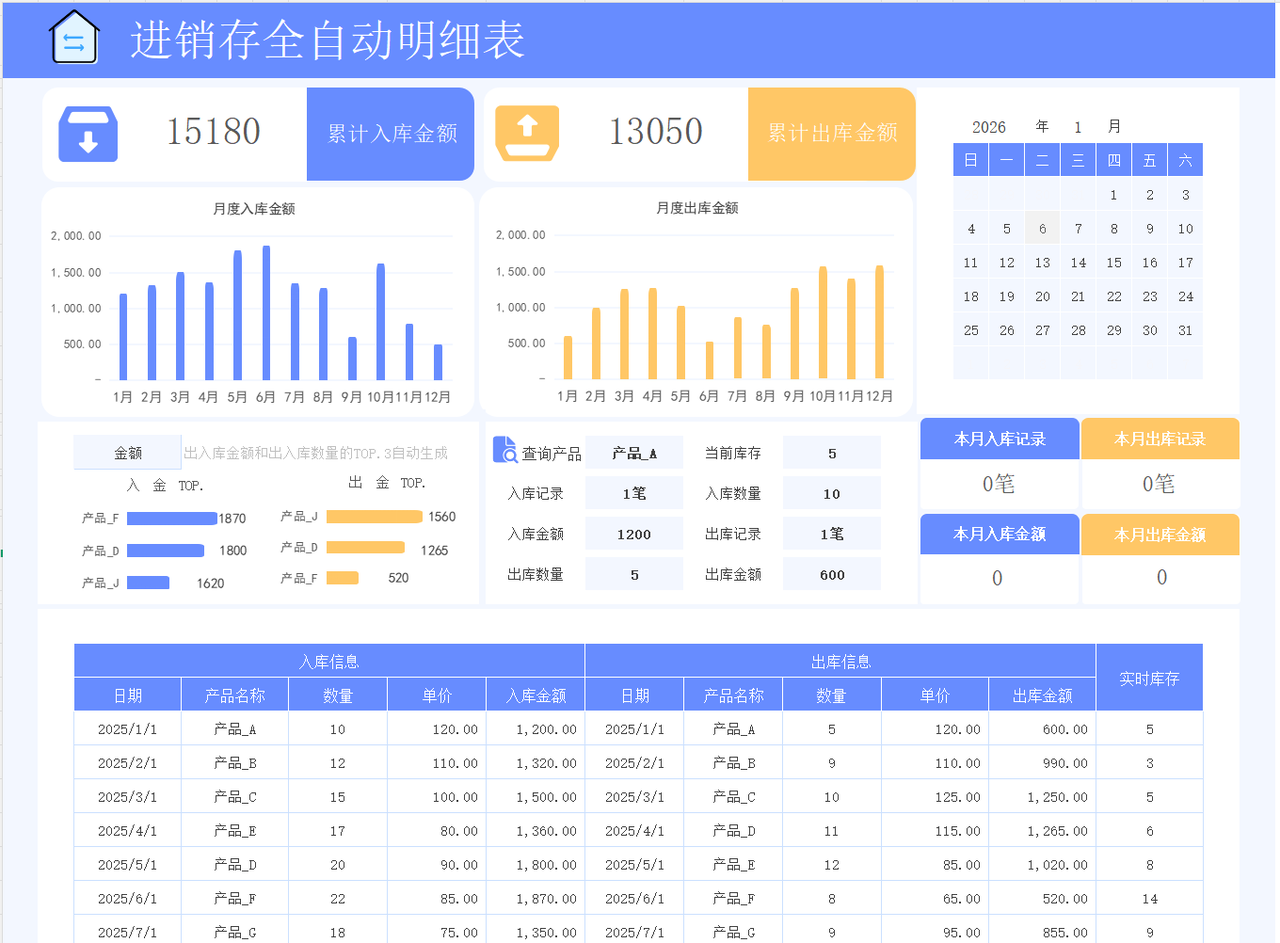Click the document search icon next to 查询产品
This screenshot has width=1280, height=943.
(503, 450)
